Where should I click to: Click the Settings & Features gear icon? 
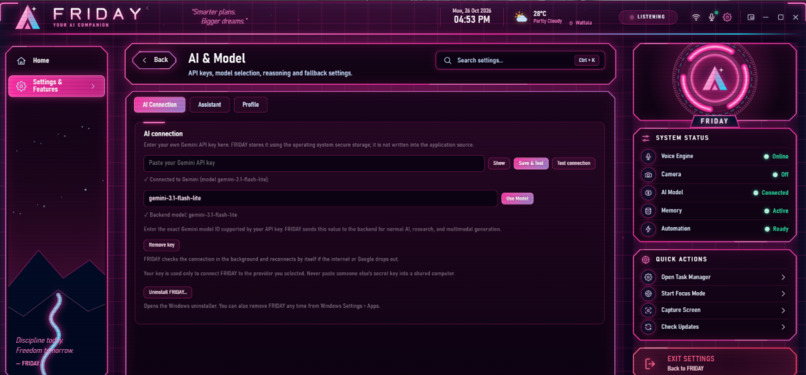click(x=21, y=86)
